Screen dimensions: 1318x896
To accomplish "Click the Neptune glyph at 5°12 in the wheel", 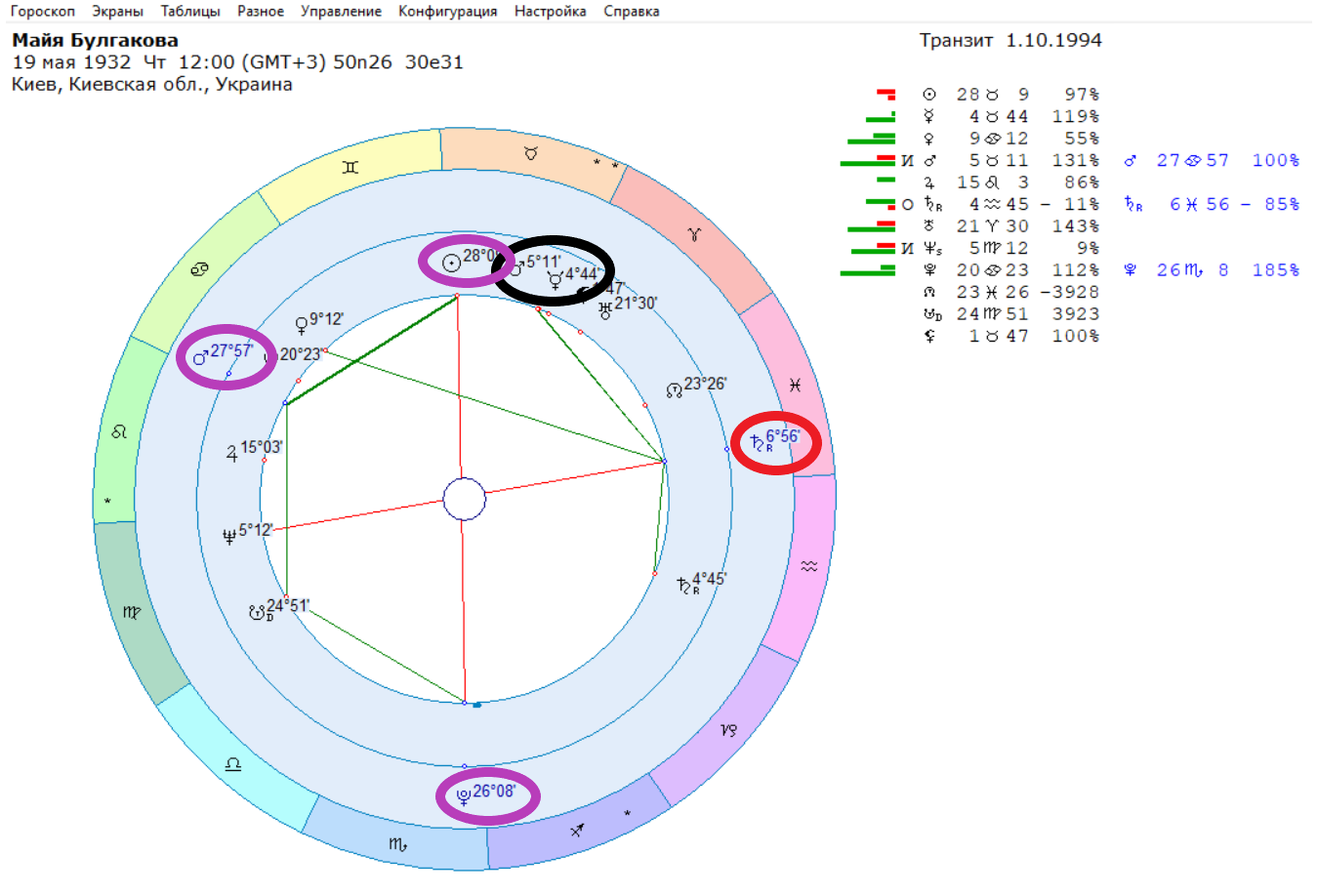I will coord(229,535).
